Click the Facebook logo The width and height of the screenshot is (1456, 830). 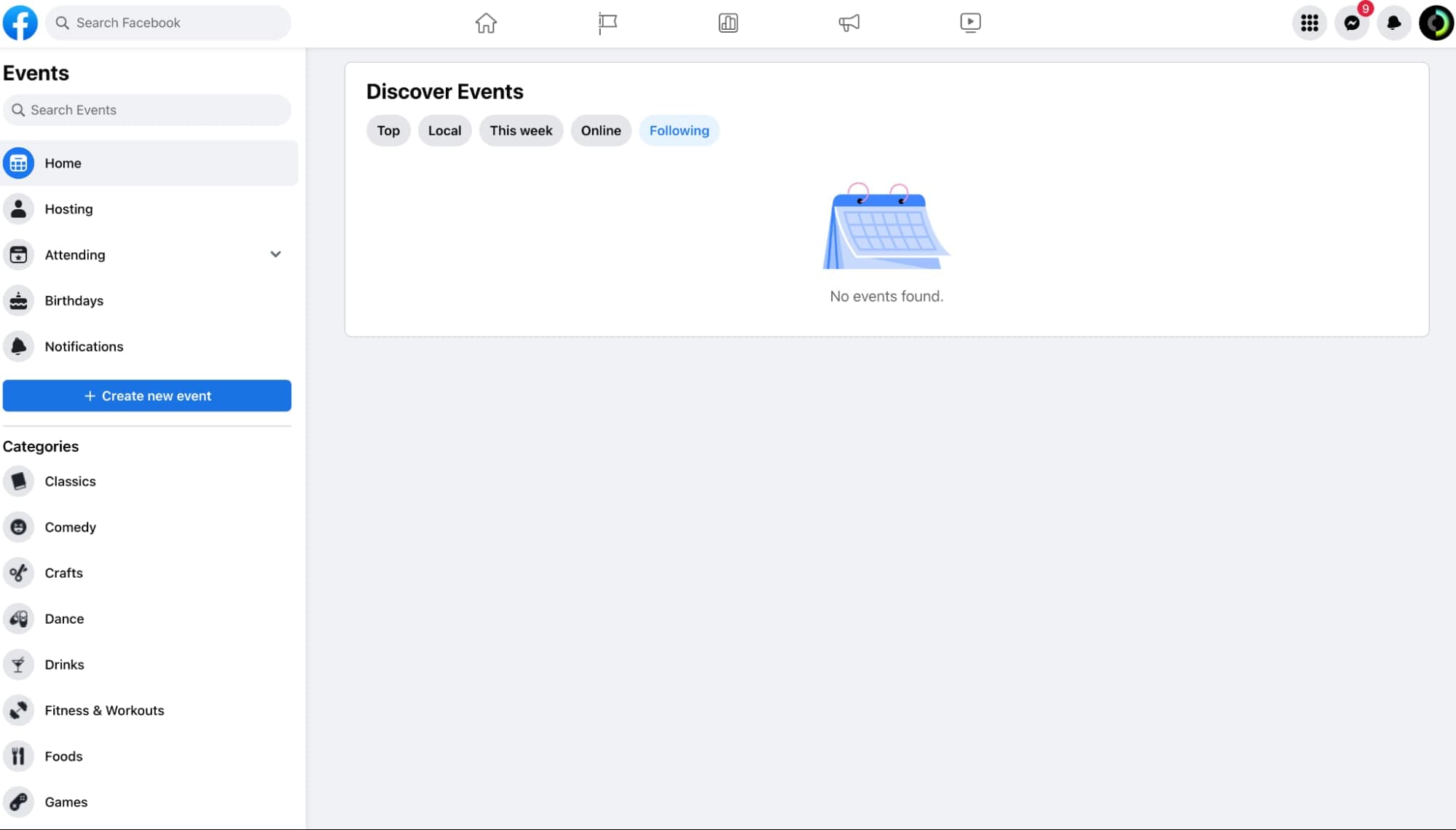(x=20, y=23)
